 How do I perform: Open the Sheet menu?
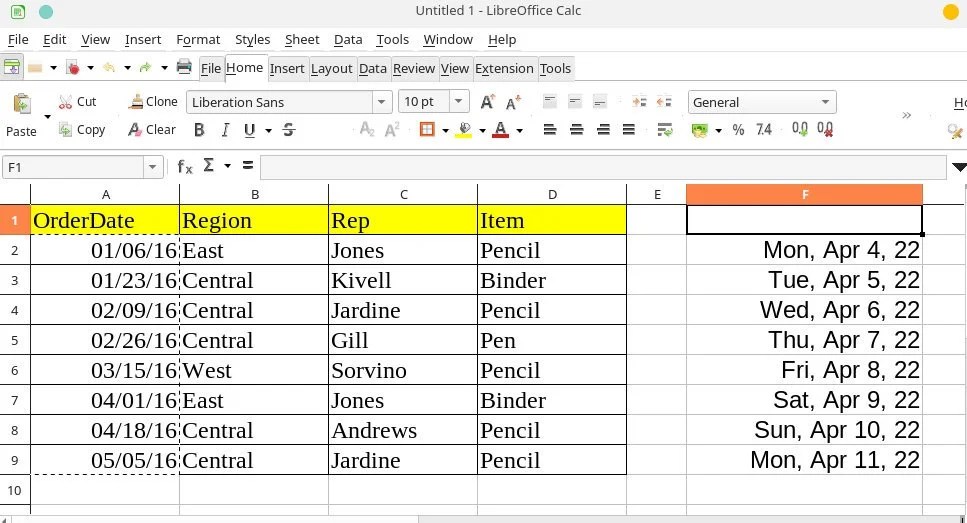pyautogui.click(x=302, y=39)
